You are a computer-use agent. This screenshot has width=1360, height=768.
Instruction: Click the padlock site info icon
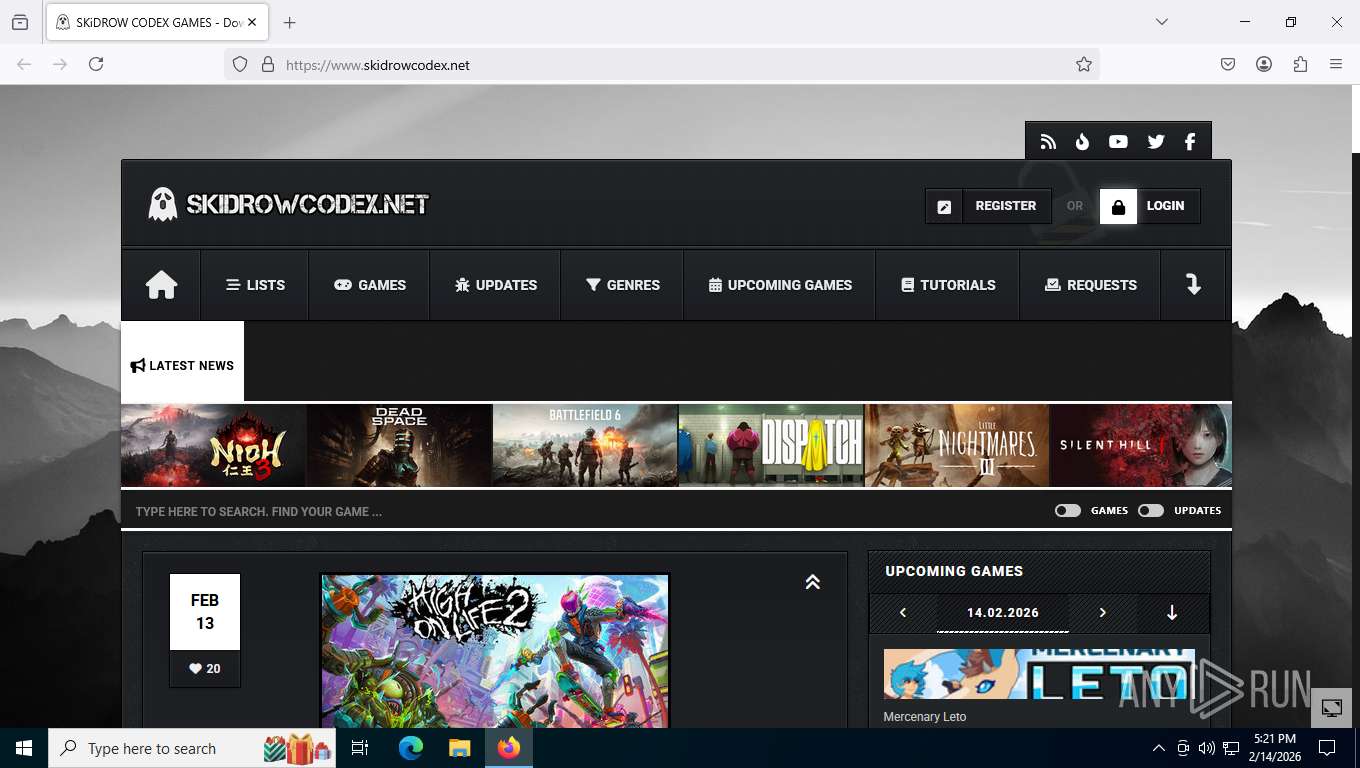pyautogui.click(x=267, y=64)
